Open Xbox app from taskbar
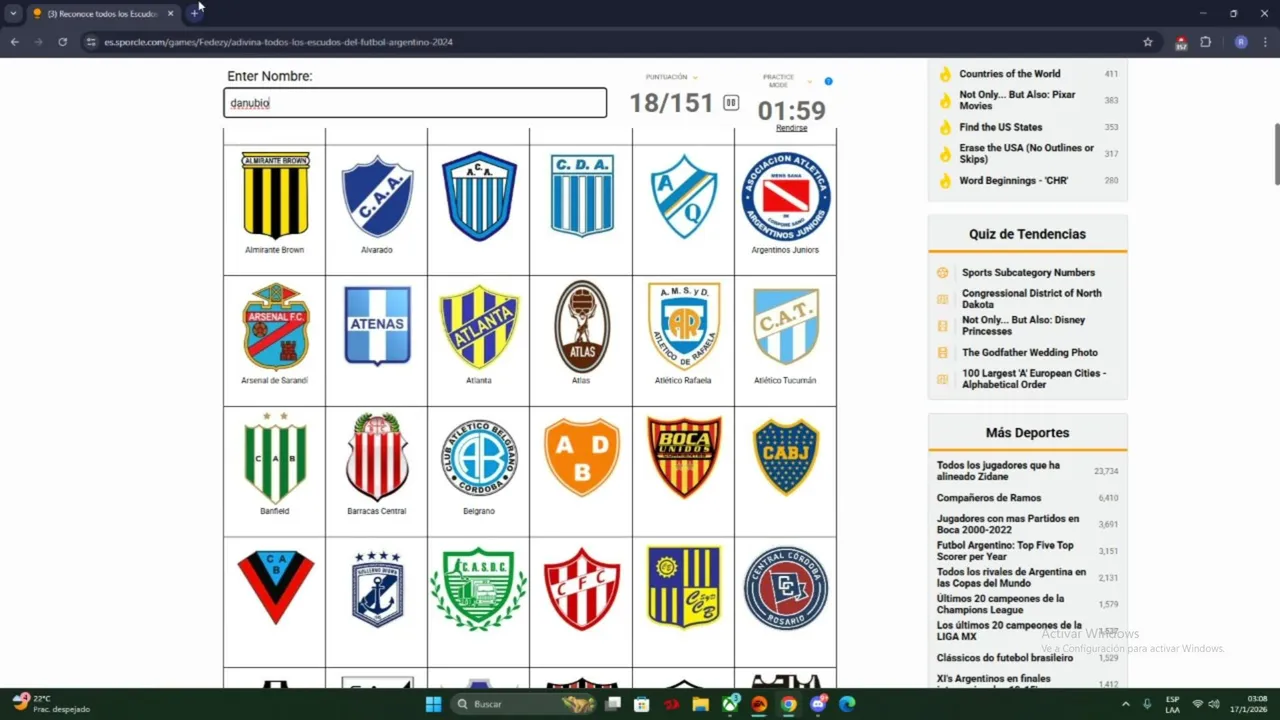The image size is (1280, 720). click(731, 704)
